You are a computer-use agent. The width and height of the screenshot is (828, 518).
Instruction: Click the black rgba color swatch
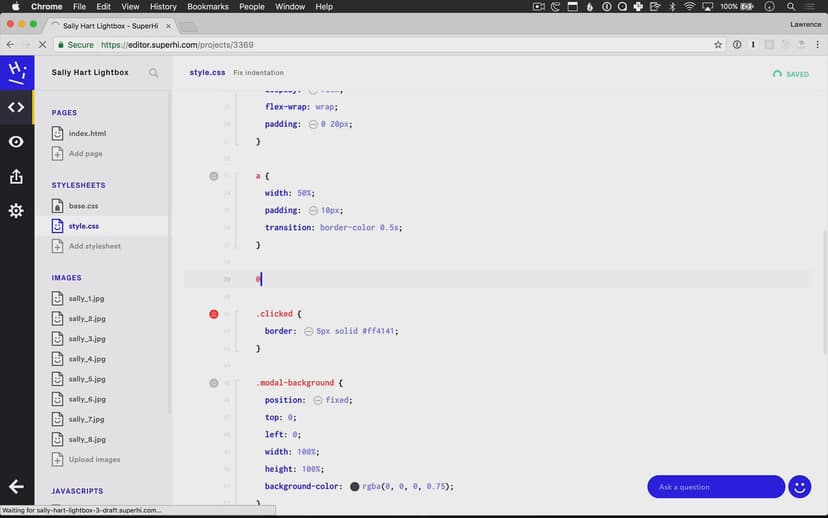click(354, 487)
